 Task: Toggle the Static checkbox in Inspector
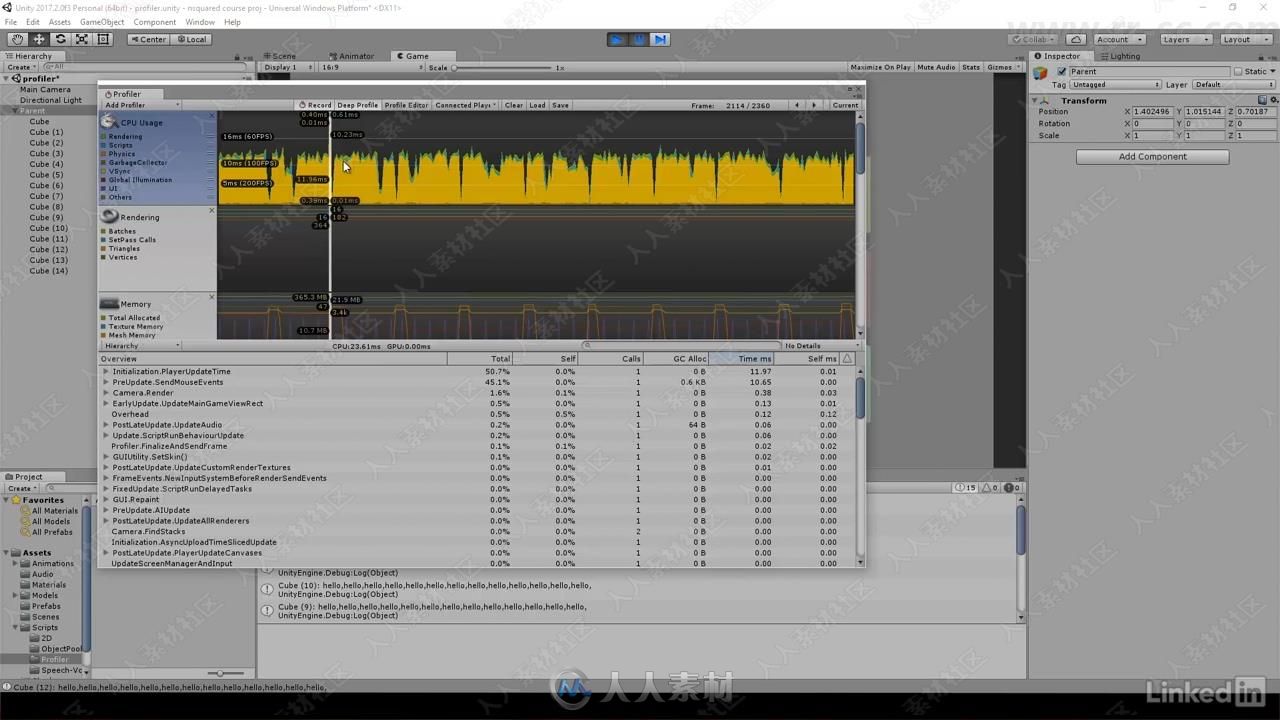pyautogui.click(x=1238, y=72)
